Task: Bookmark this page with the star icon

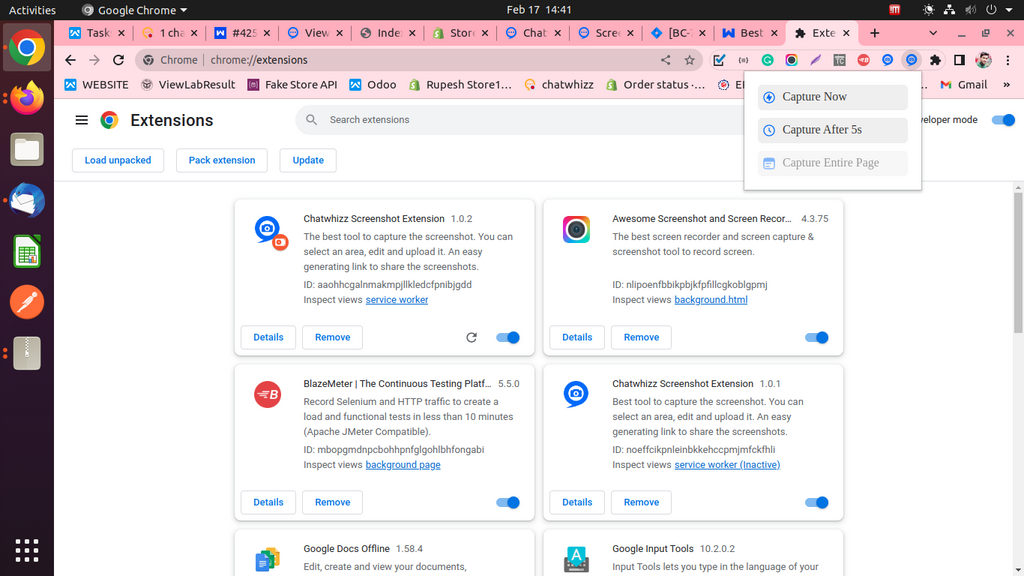Action: click(689, 60)
